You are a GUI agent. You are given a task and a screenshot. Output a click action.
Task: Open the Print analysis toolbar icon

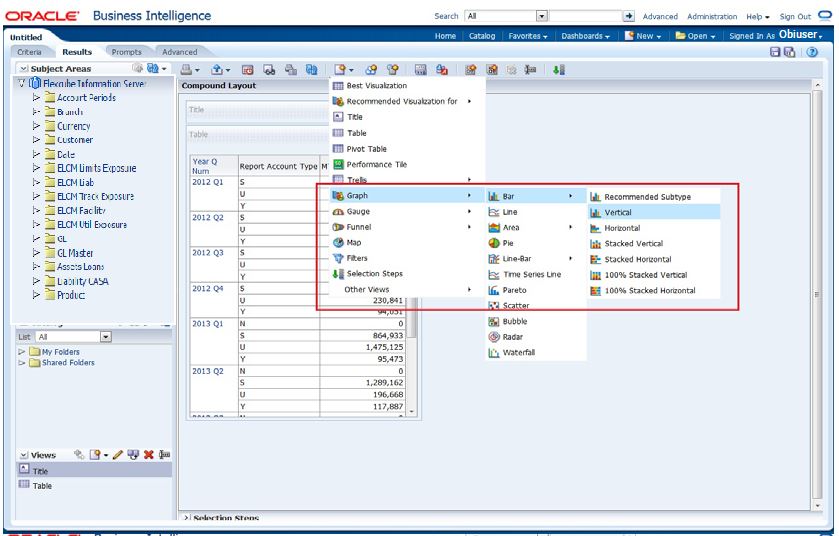pos(186,70)
